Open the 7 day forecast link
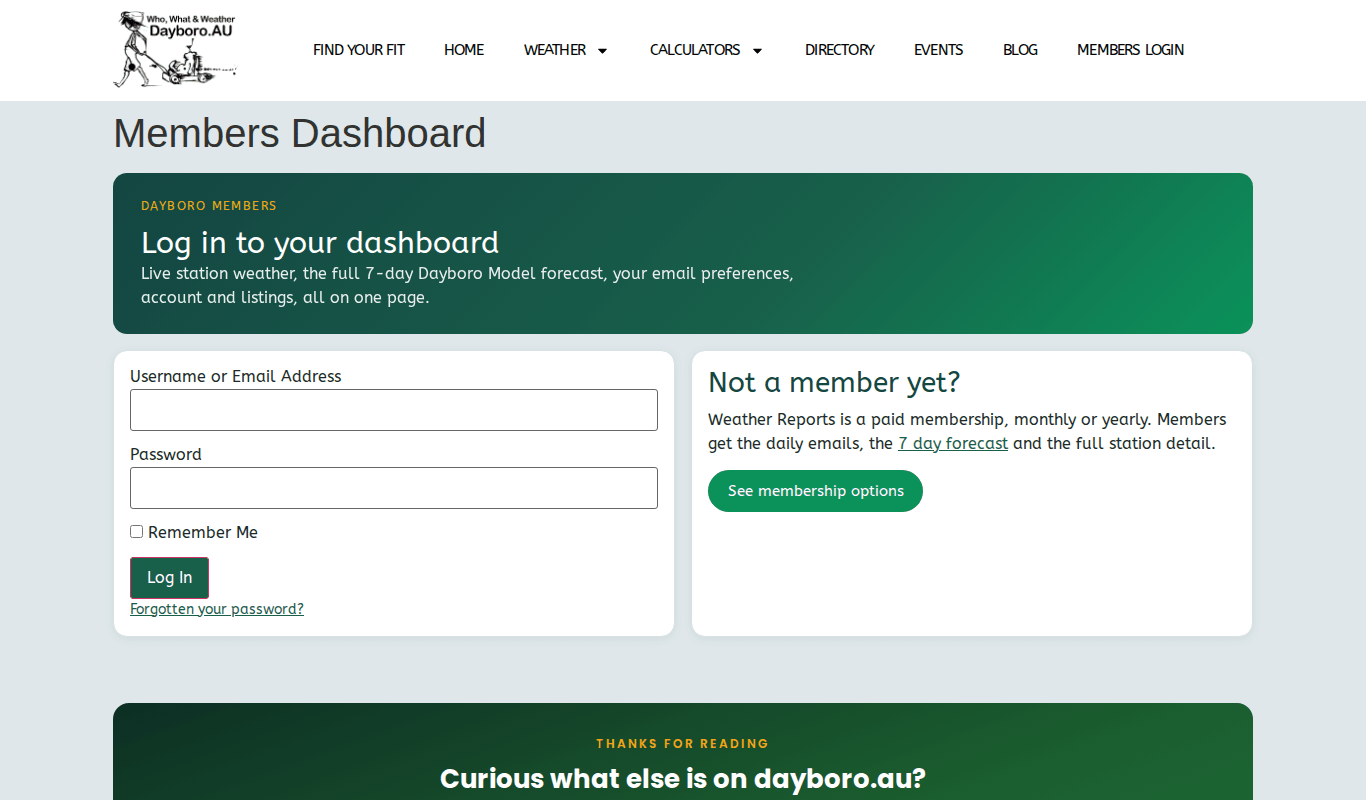Viewport: 1366px width, 800px height. pos(953,443)
